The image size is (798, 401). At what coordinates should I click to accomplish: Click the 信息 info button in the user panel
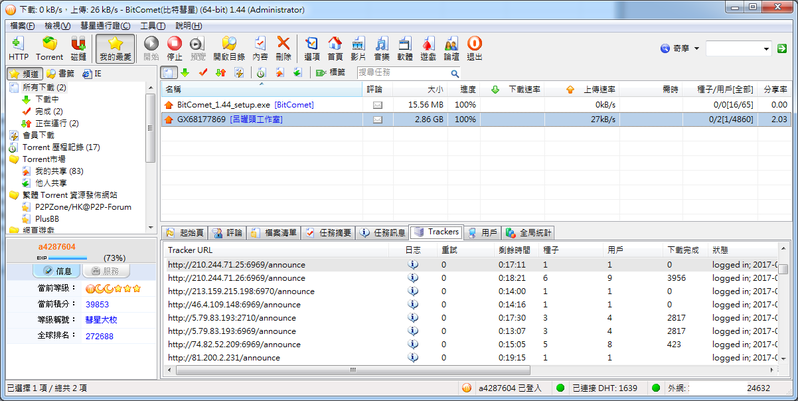pyautogui.click(x=56, y=271)
